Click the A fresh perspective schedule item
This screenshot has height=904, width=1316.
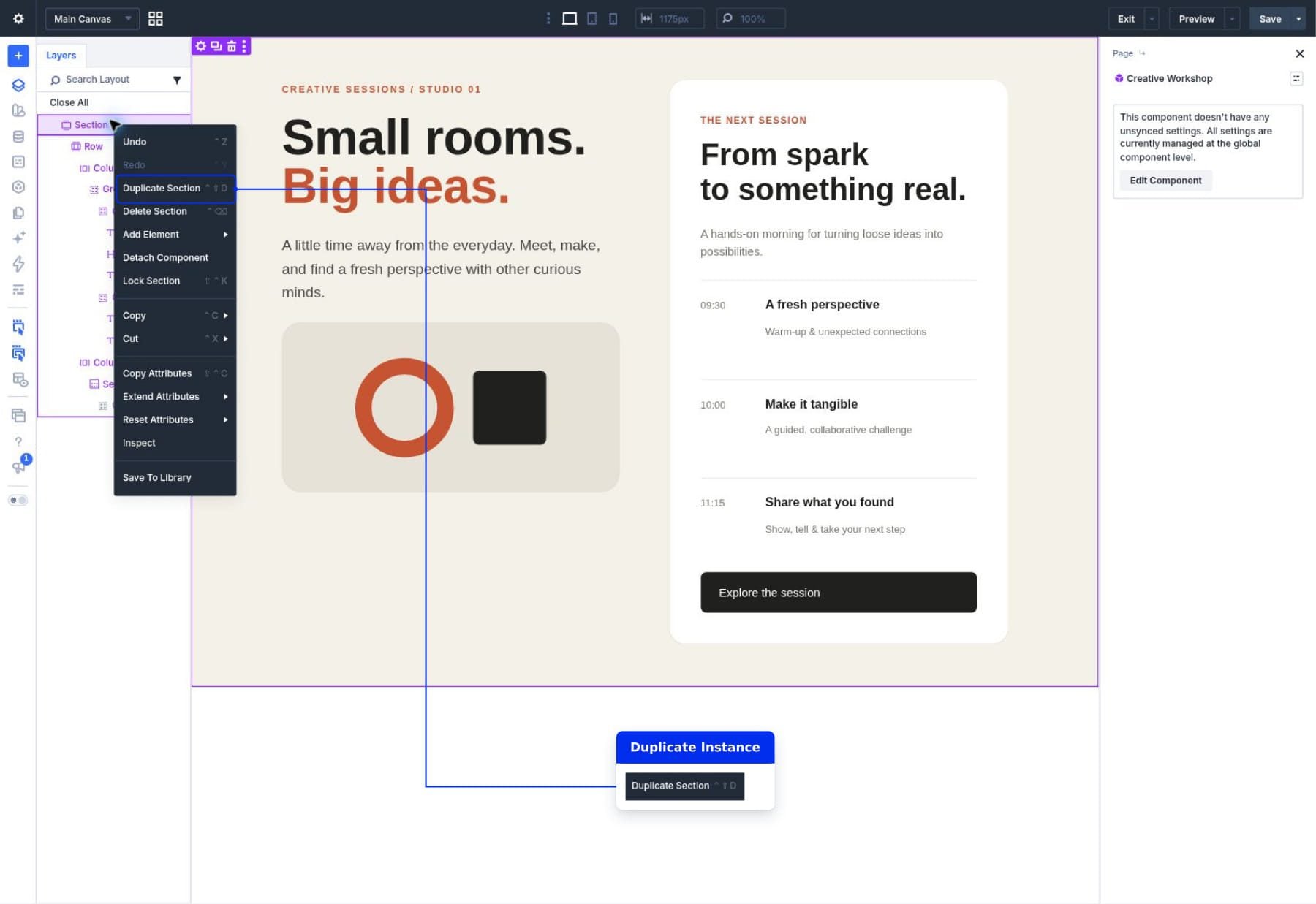[822, 305]
